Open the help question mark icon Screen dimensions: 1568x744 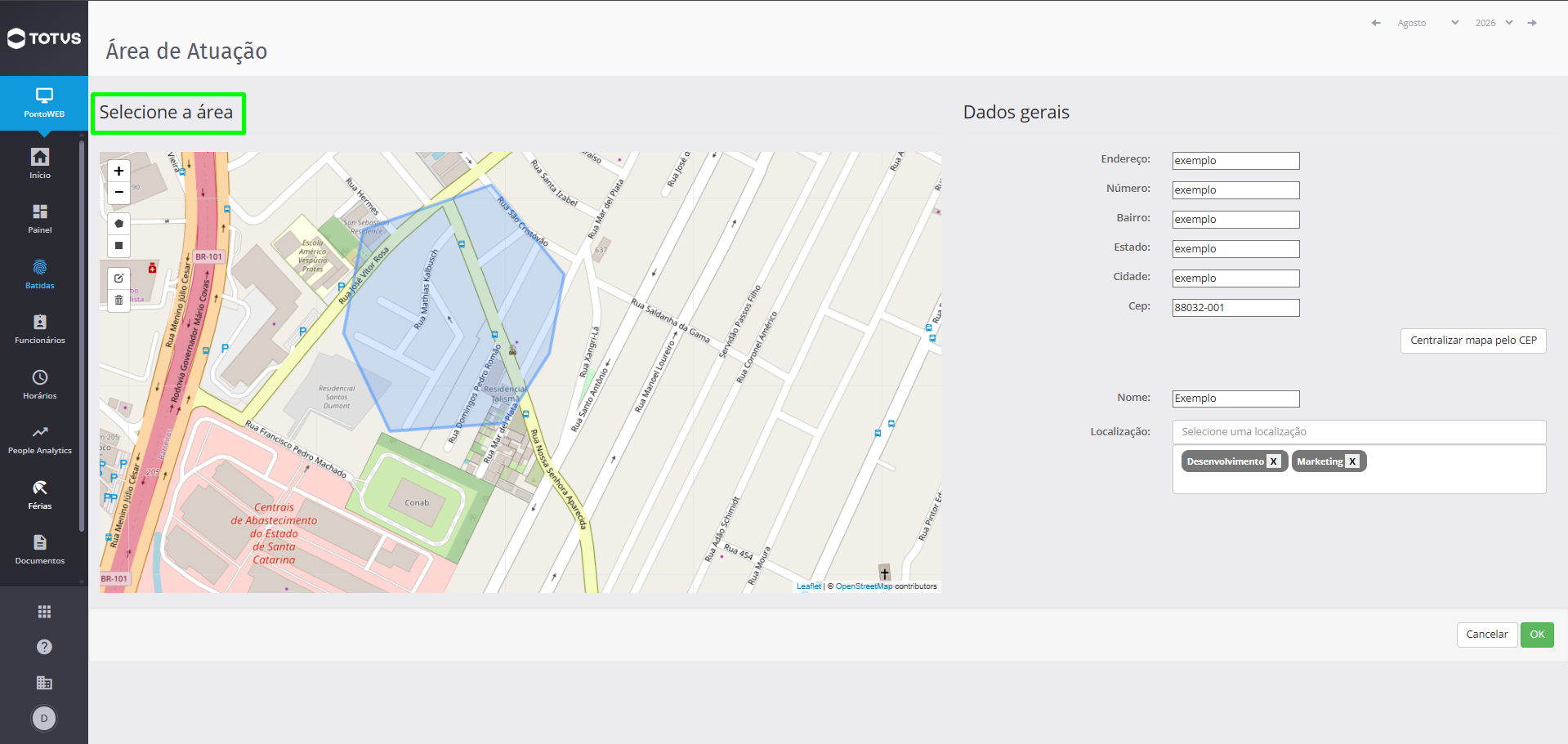pos(44,647)
